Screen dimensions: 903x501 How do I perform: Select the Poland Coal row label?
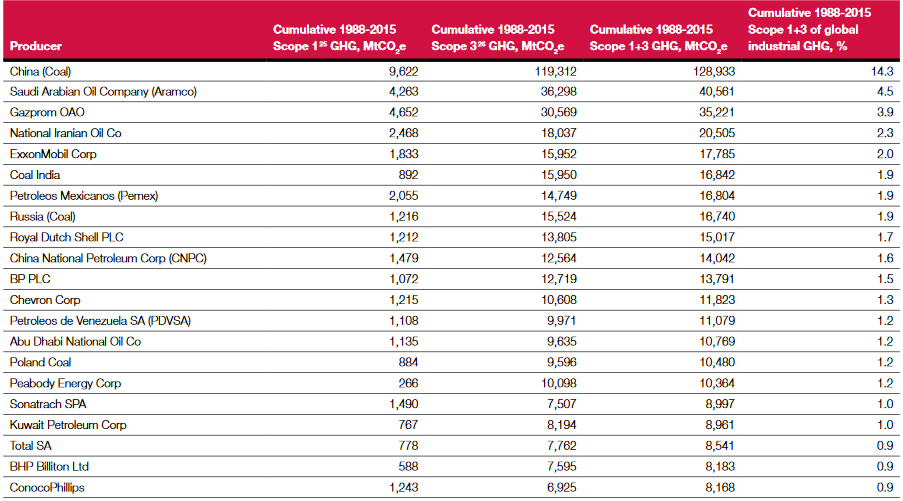[x=40, y=362]
